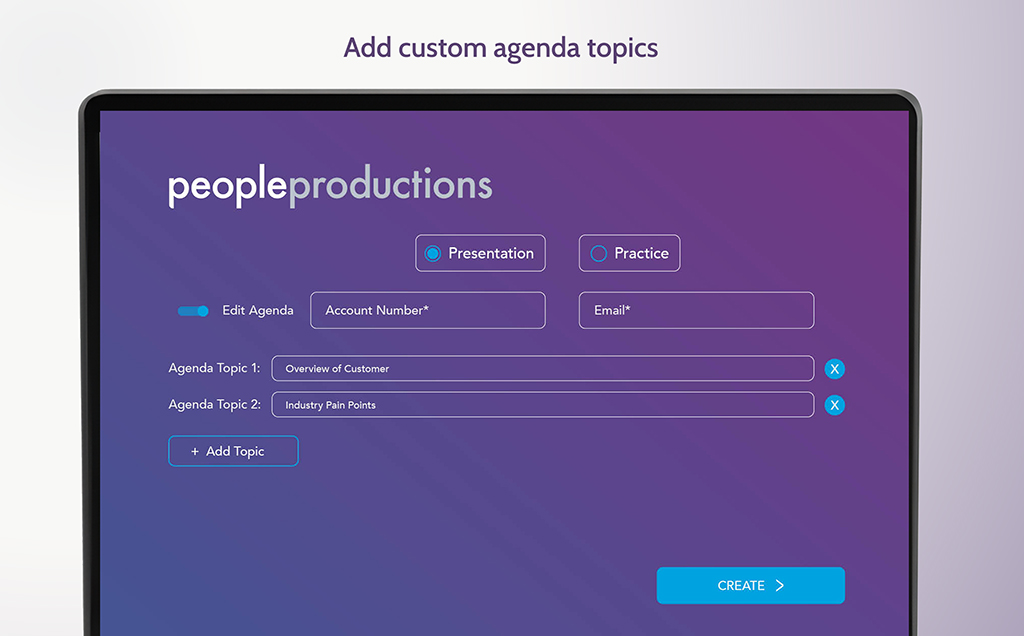Click the Presentation option label text
Image resolution: width=1024 pixels, height=636 pixels.
(x=491, y=254)
